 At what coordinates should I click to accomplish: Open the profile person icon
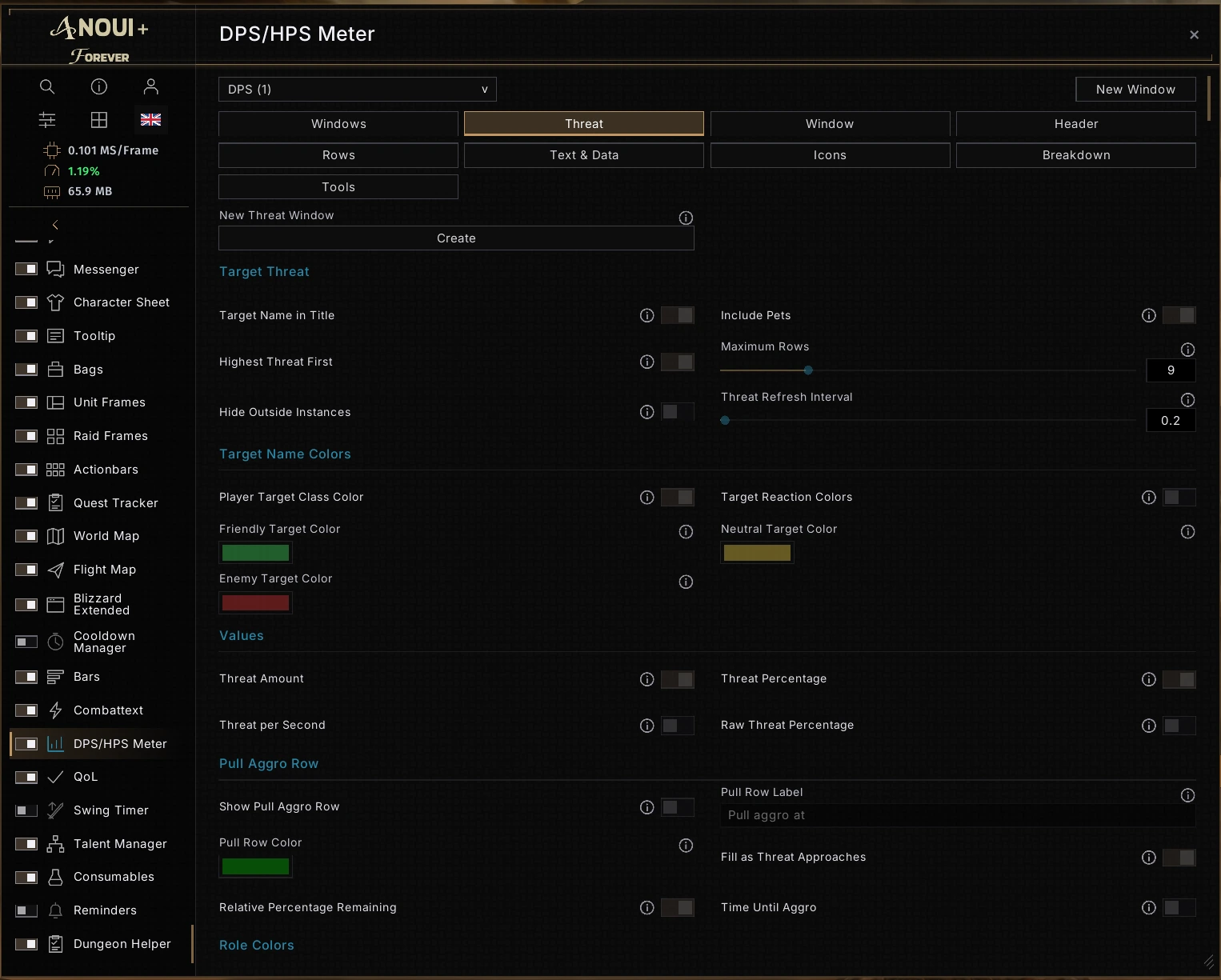pos(150,86)
